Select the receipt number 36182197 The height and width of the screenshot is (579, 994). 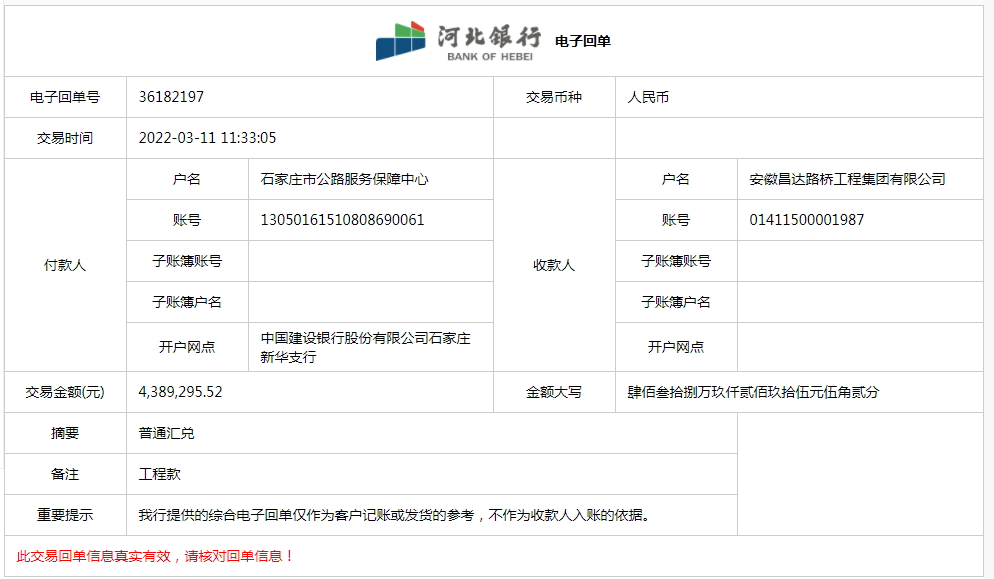[171, 97]
